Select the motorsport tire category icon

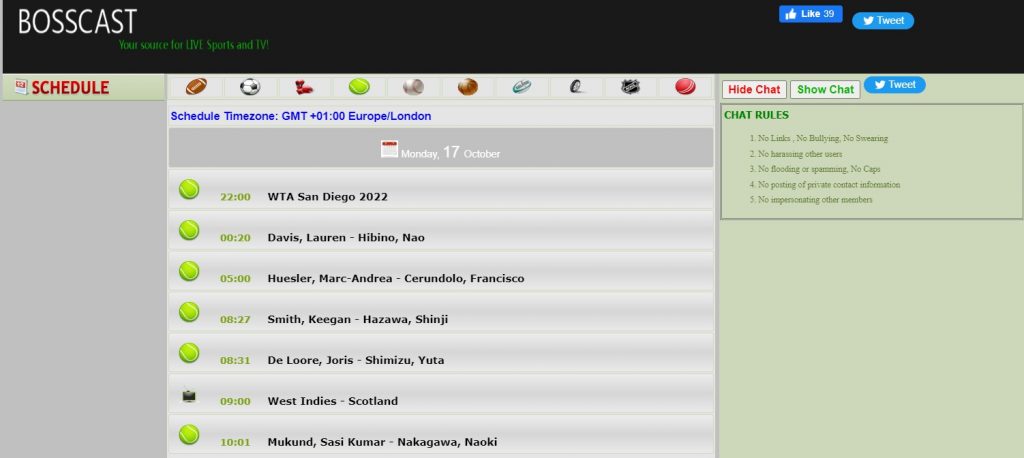pos(576,87)
